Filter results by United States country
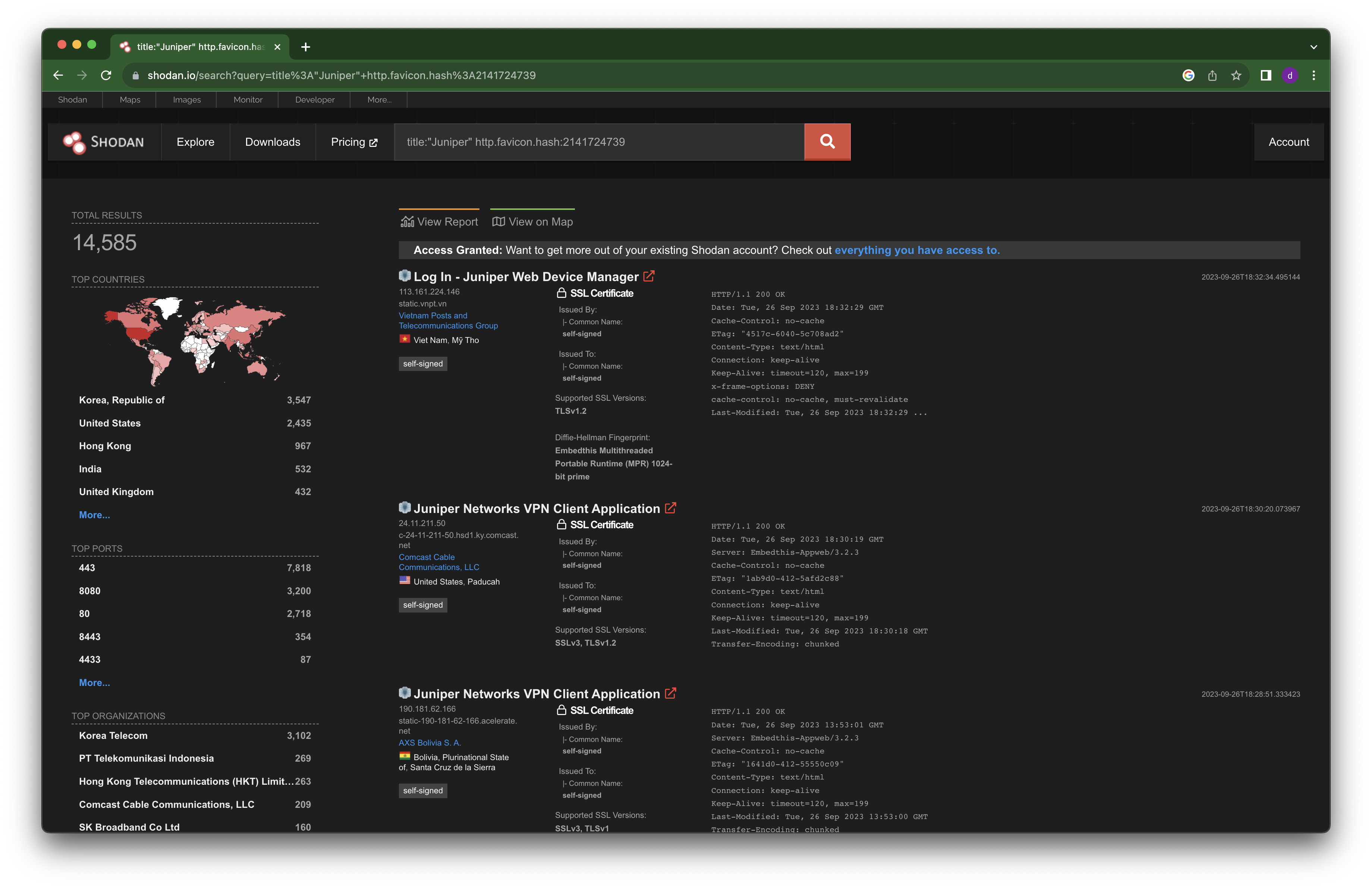 195,423
